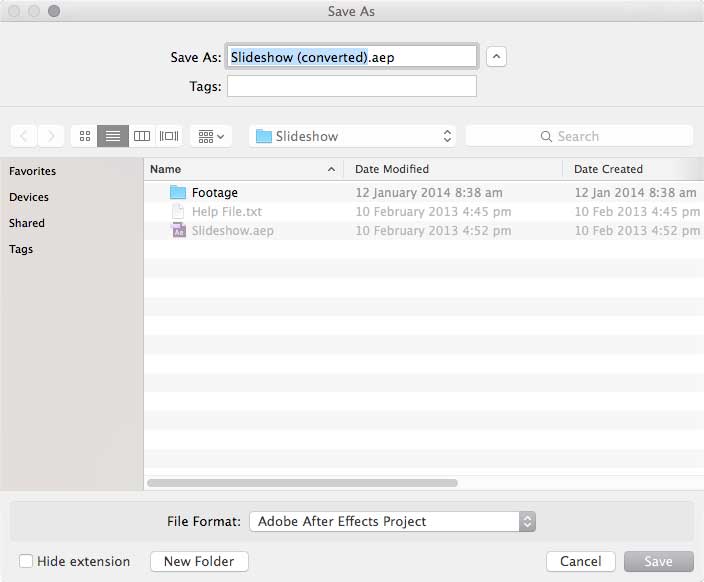This screenshot has height=582, width=704.
Task: Sort by Date Modified column
Action: click(453, 169)
